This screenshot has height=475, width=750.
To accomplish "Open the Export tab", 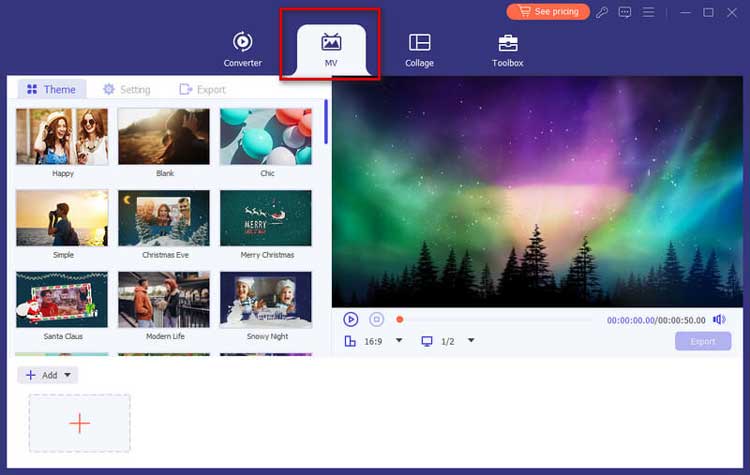I will [x=202, y=89].
